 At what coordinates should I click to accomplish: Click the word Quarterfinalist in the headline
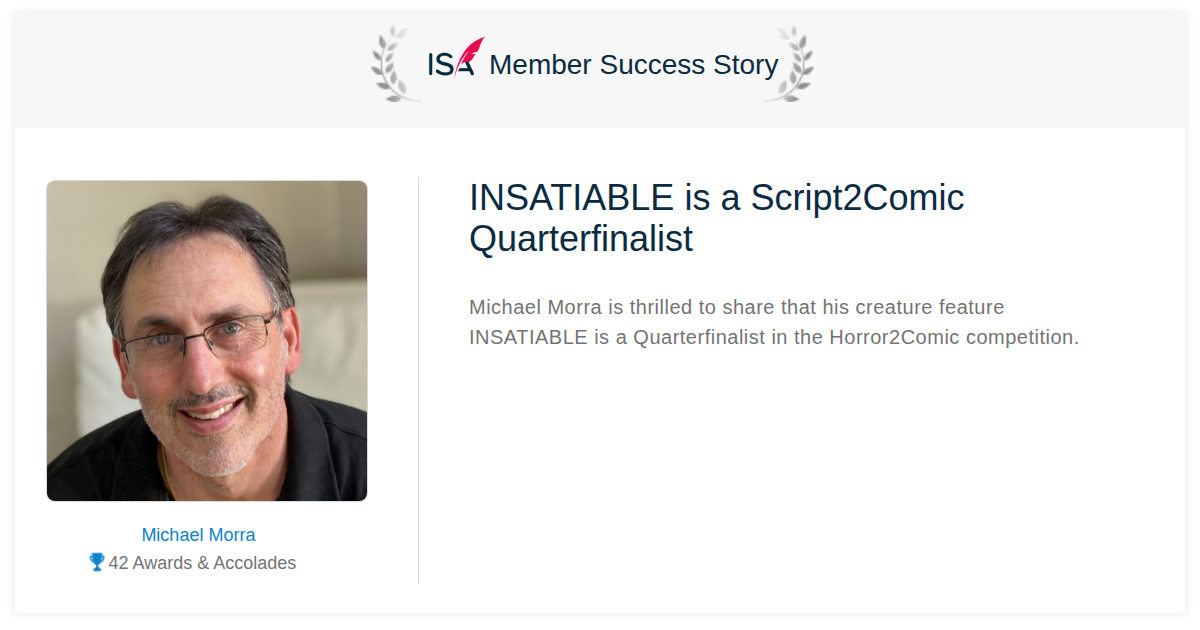pyautogui.click(x=581, y=240)
